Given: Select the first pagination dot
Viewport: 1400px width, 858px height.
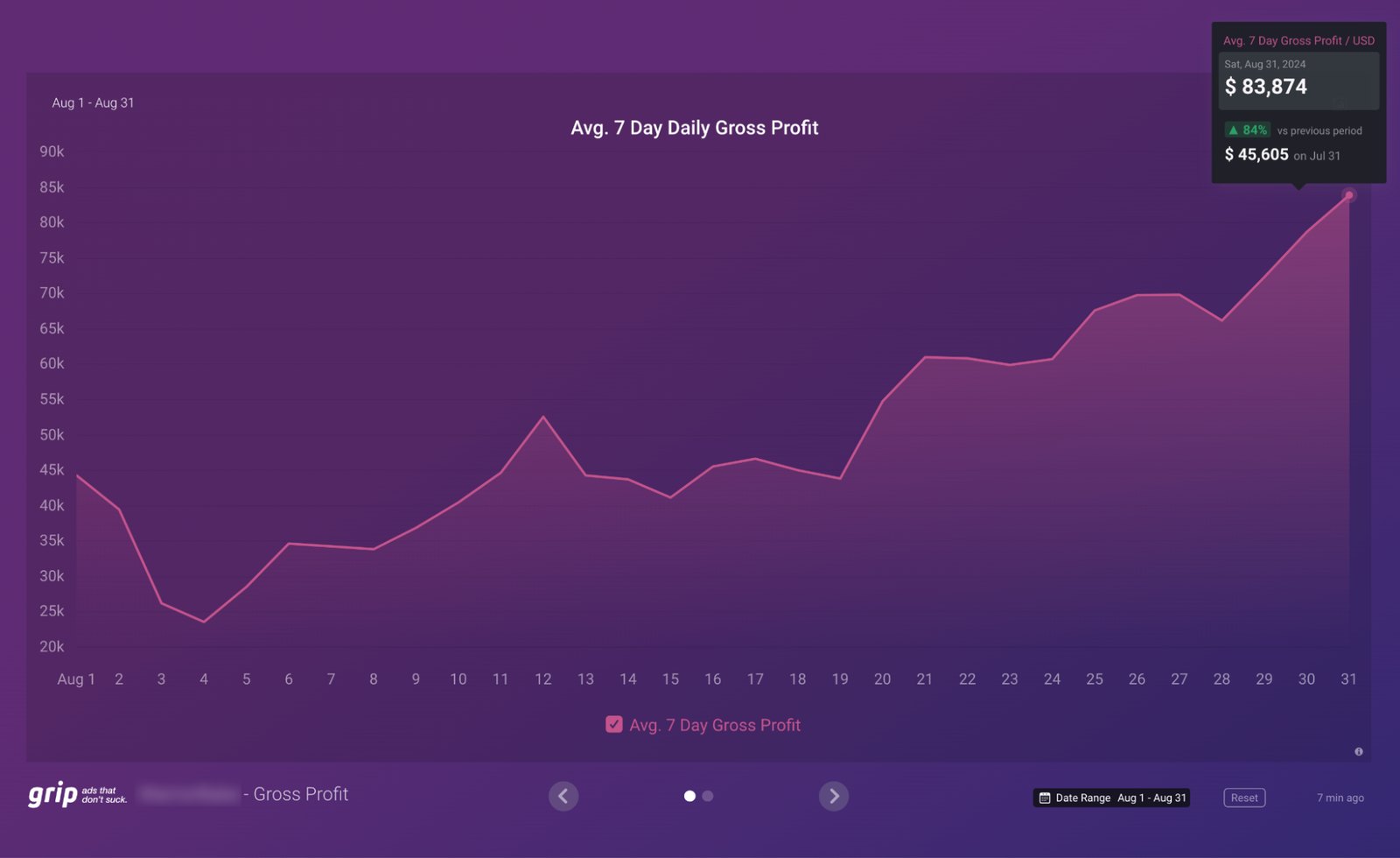Looking at the screenshot, I should tap(689, 796).
